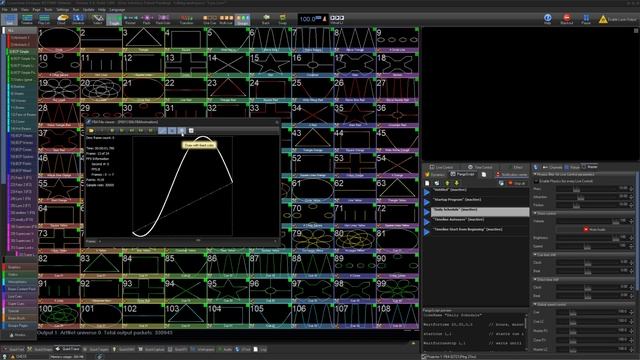Enable the Restart cue mode

click(x=130, y=19)
